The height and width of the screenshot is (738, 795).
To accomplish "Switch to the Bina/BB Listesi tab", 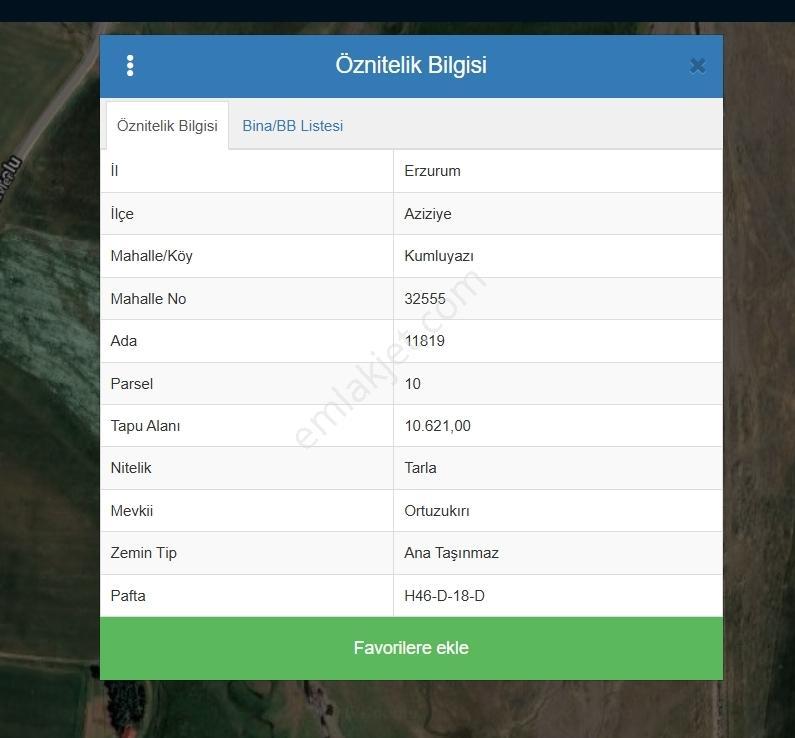I will (x=293, y=126).
